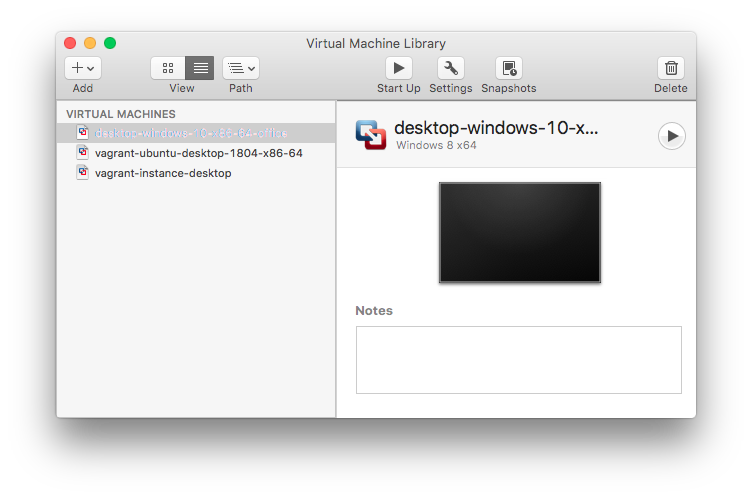Click inside the Notes text field
Screen dimensions: 752x498
click(518, 360)
